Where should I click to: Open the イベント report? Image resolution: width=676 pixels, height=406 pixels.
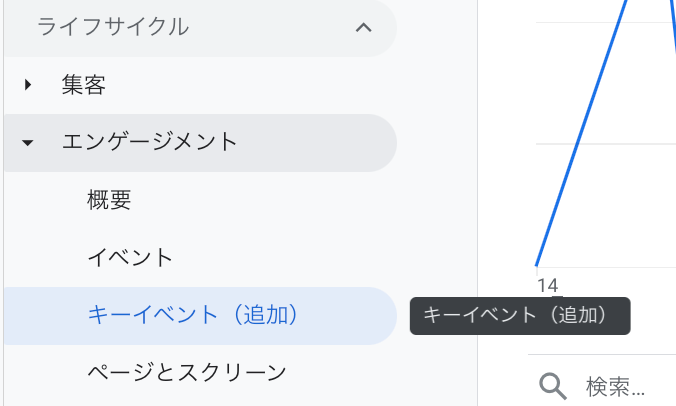pyautogui.click(x=130, y=258)
